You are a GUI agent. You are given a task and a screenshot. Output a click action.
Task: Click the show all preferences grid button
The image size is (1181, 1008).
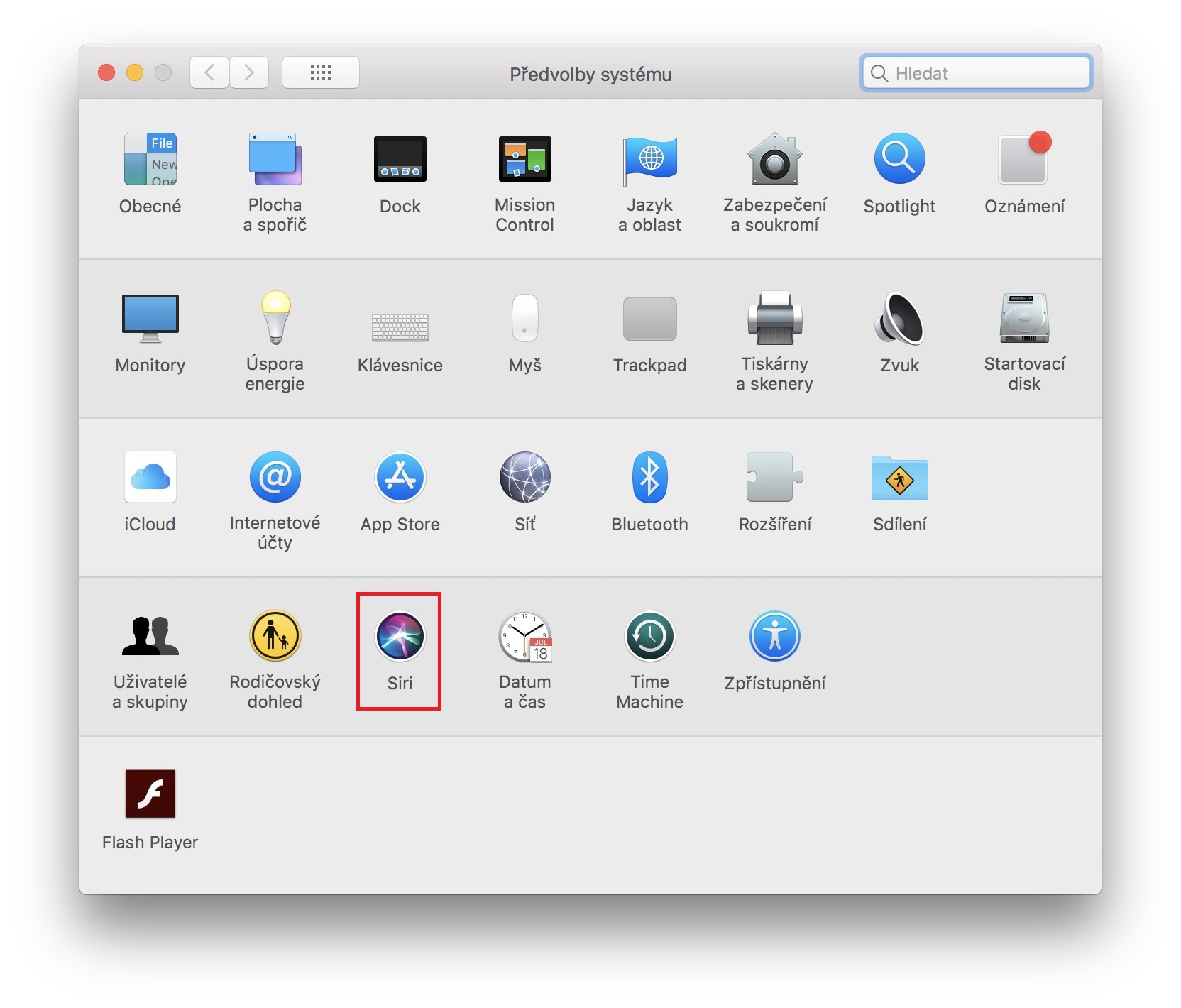coord(321,72)
